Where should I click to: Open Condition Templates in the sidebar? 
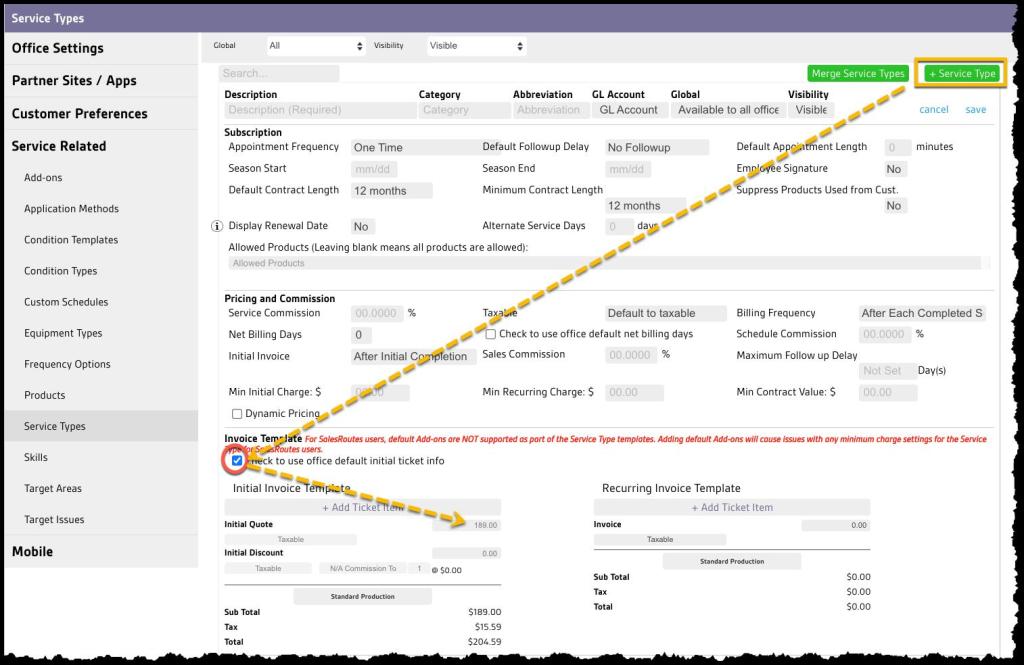coord(71,240)
